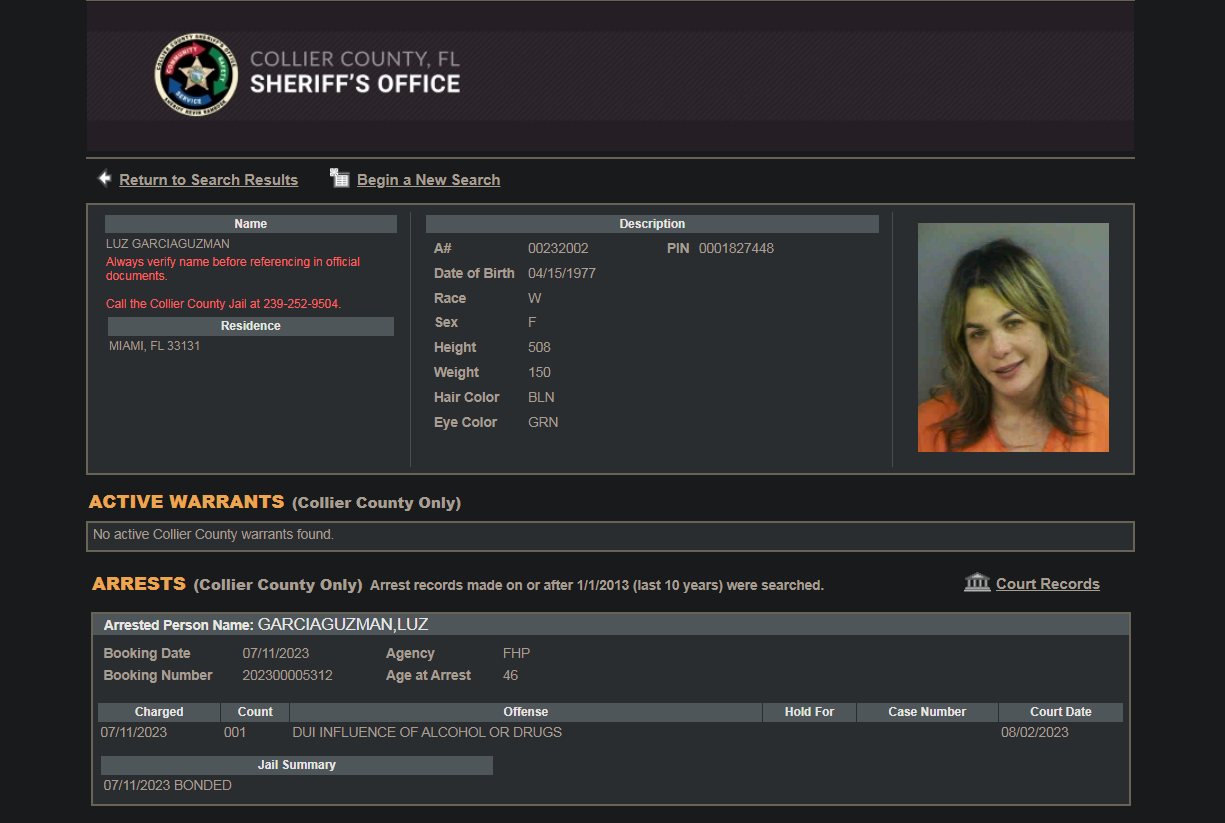1225x823 pixels.
Task: Click the Case Number column header
Action: tap(927, 712)
